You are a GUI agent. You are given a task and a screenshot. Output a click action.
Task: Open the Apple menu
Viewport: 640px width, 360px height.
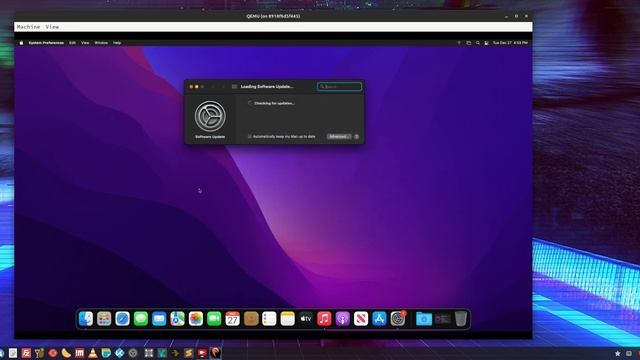click(21, 43)
